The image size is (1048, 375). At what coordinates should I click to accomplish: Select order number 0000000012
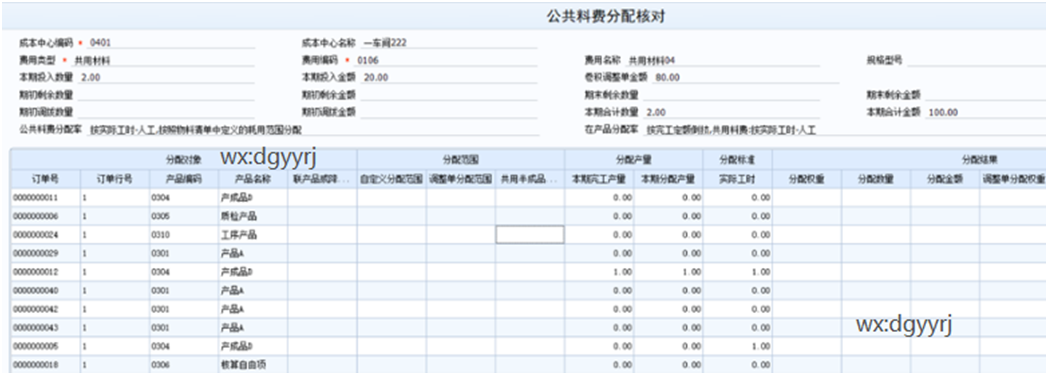(x=45, y=273)
